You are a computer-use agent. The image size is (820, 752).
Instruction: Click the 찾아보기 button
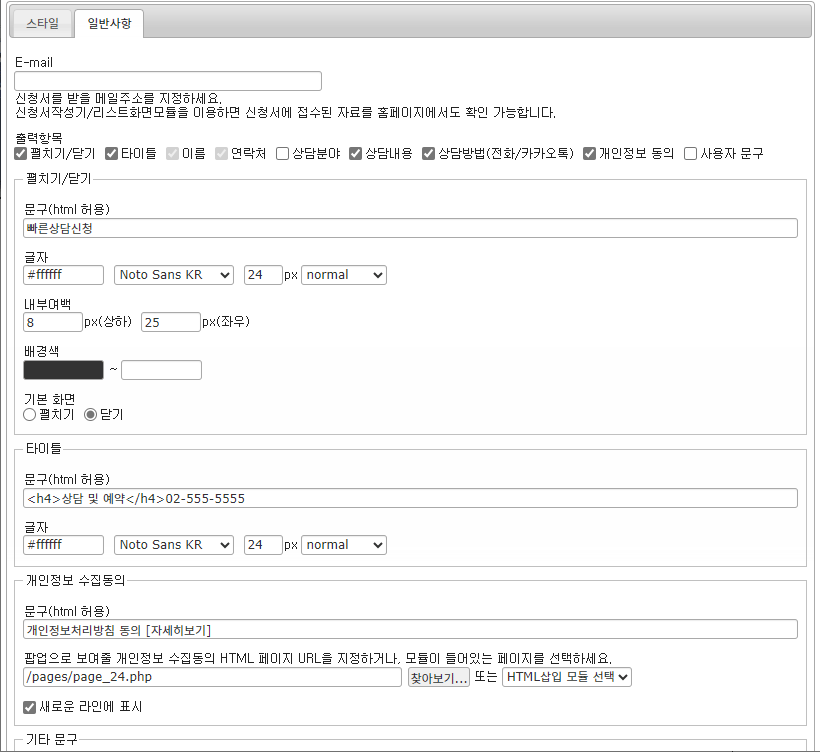tap(438, 676)
